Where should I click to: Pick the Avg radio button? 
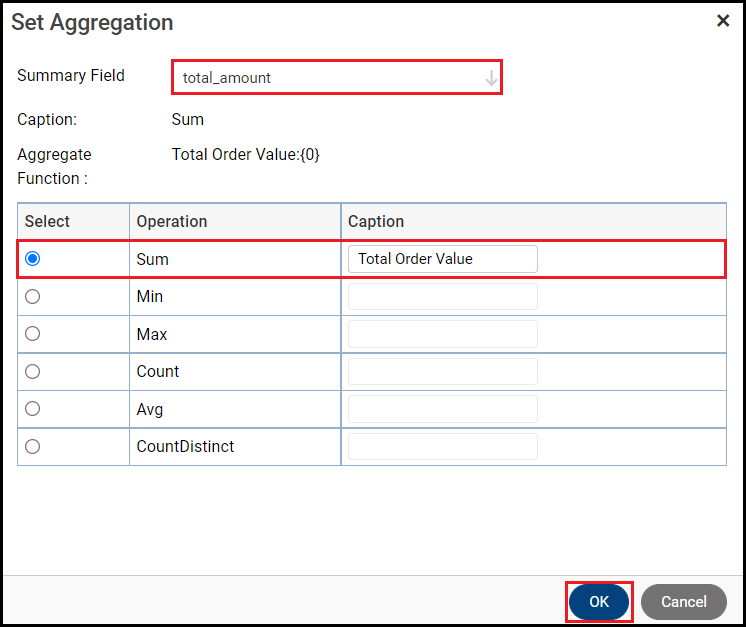click(33, 409)
